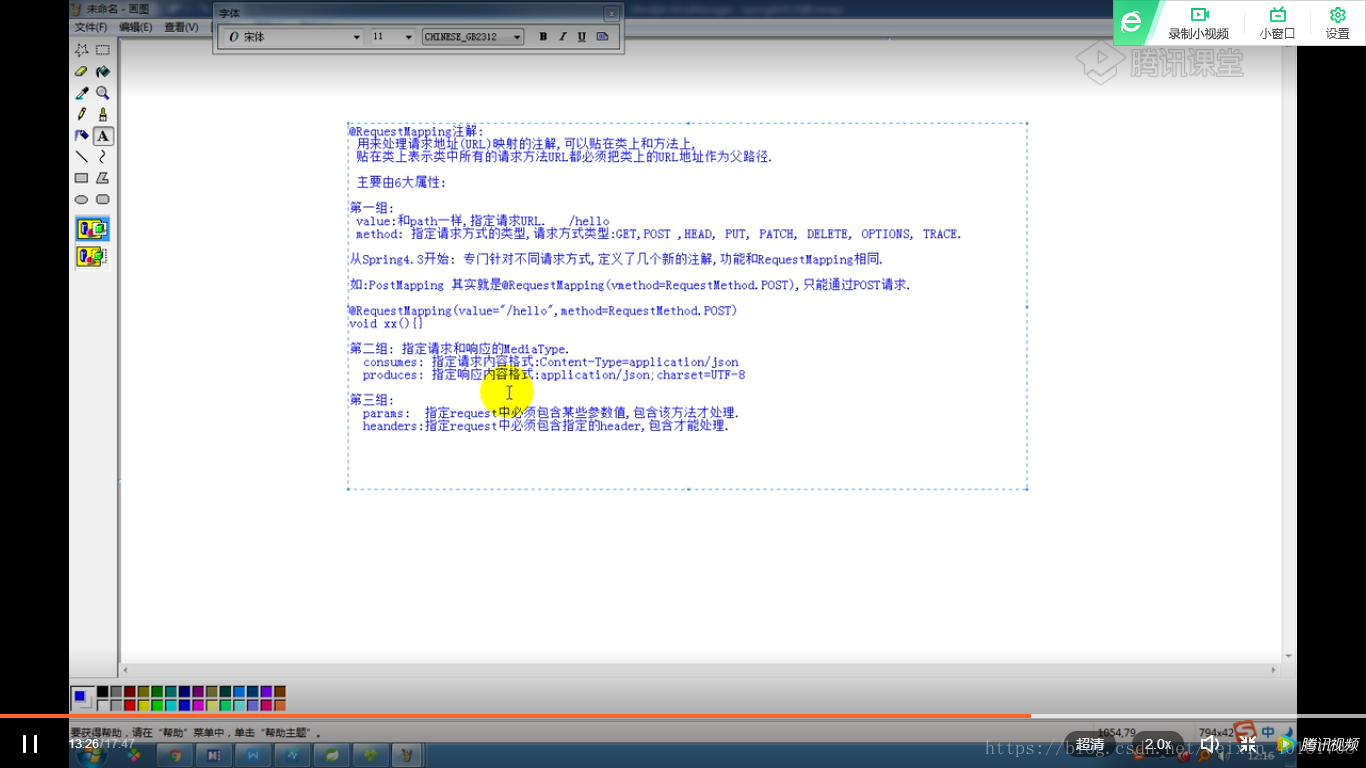Enable transparent background drawing option
Screen dimensions: 1366x768
pos(92,257)
